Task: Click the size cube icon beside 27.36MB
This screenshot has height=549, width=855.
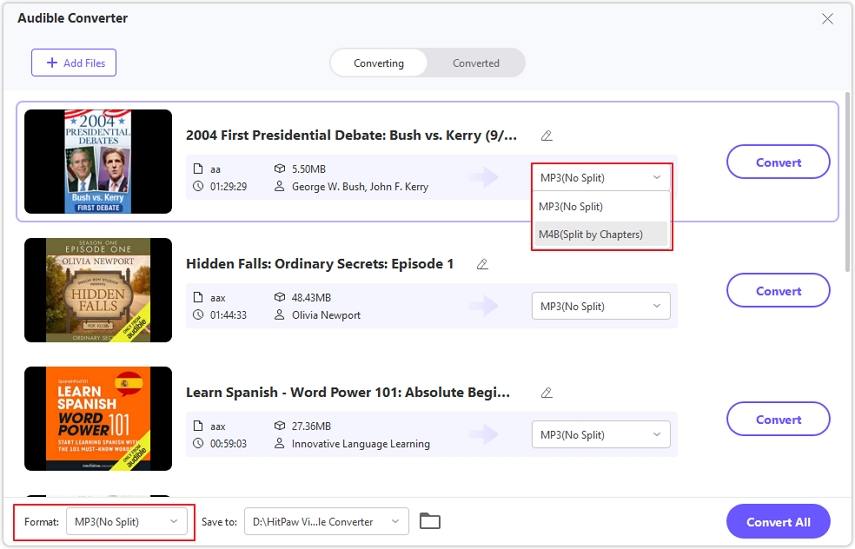Action: 279,426
